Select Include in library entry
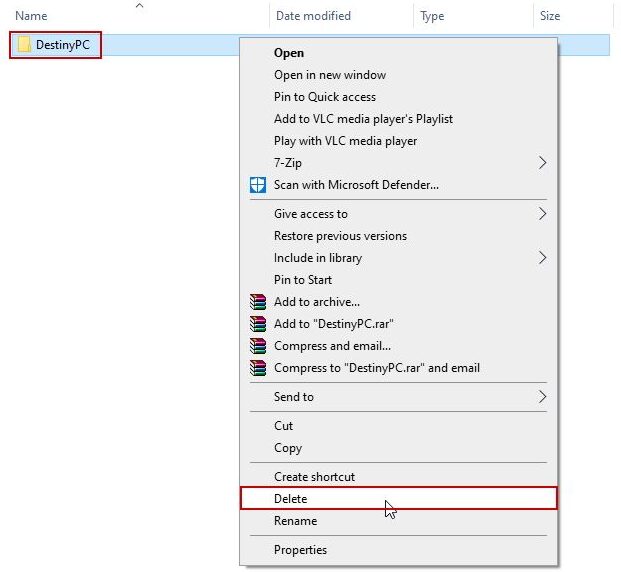Image resolution: width=621 pixels, height=572 pixels. pyautogui.click(x=398, y=258)
